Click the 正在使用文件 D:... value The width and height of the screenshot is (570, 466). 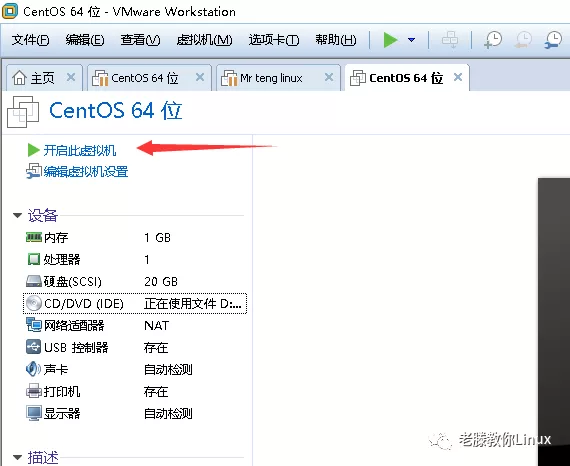tap(193, 304)
